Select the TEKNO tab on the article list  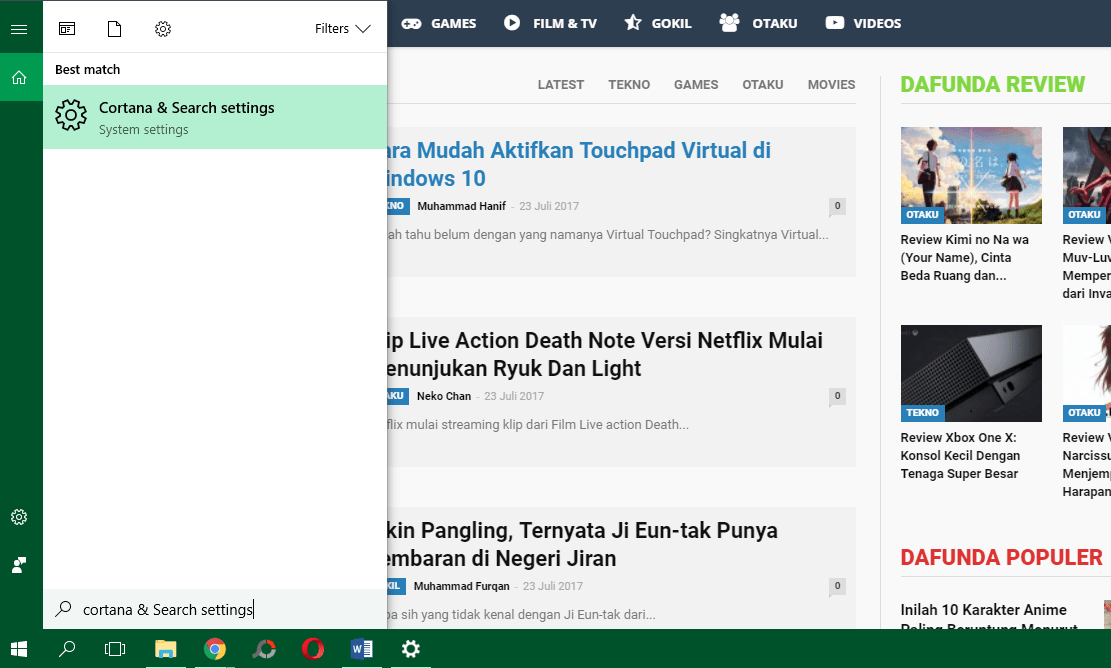point(629,85)
